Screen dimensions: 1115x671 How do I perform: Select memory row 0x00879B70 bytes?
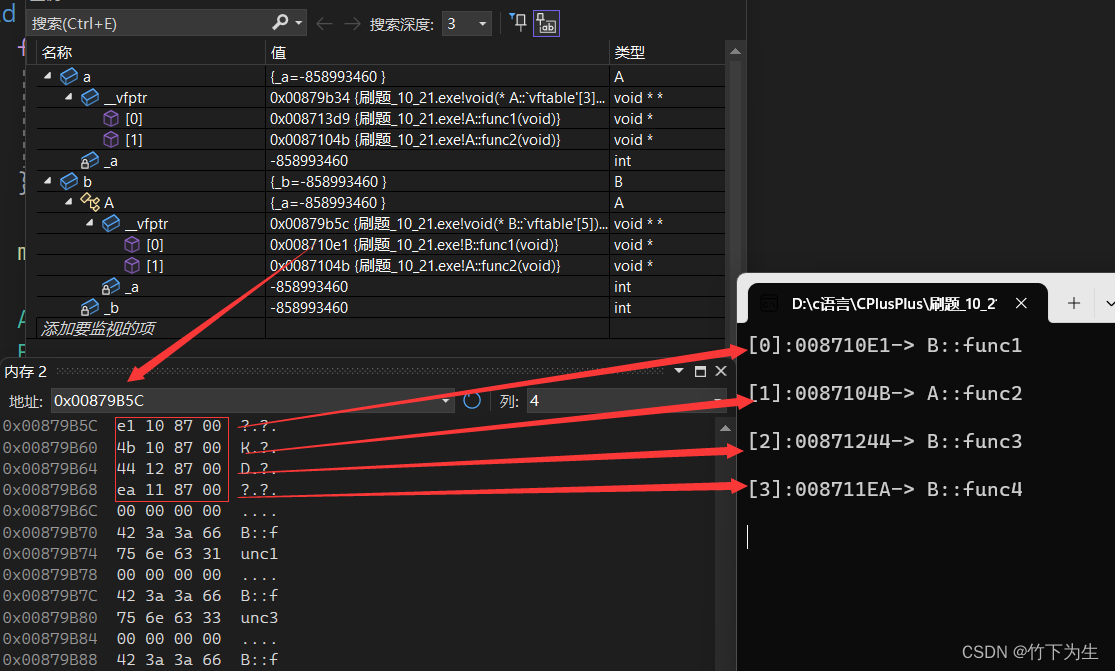pos(169,532)
